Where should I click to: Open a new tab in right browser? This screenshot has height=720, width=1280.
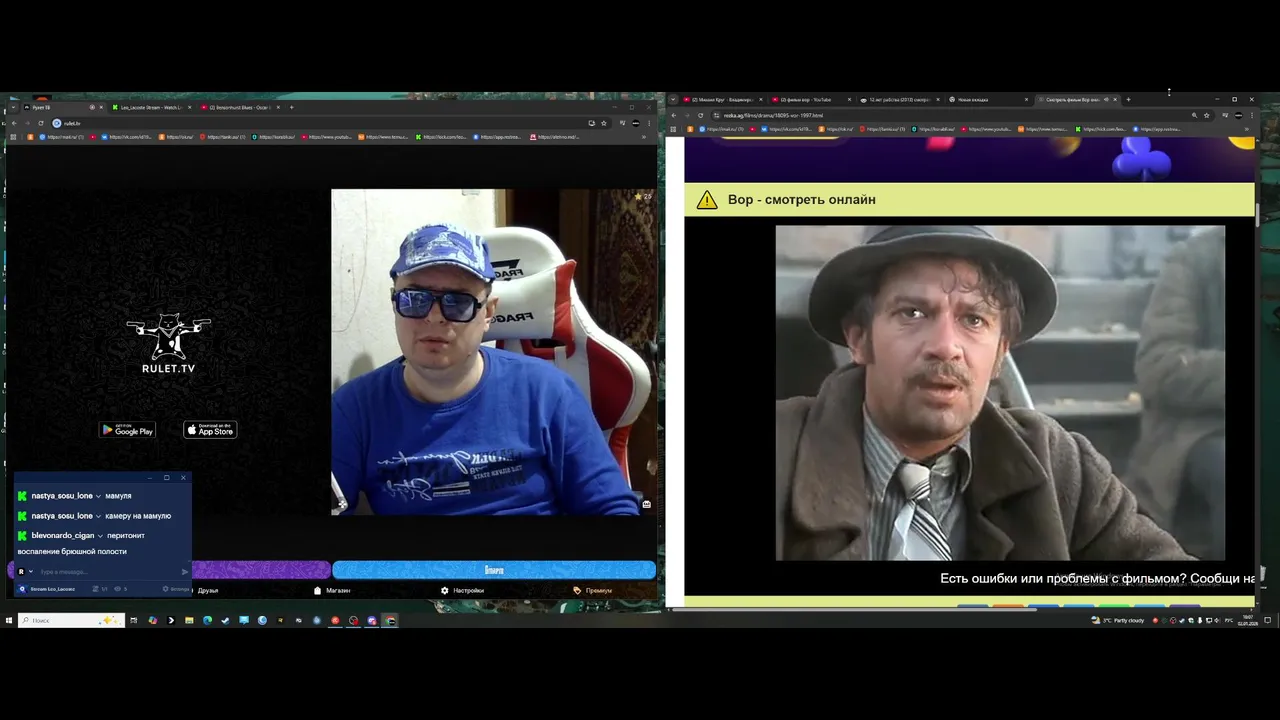coord(1128,100)
